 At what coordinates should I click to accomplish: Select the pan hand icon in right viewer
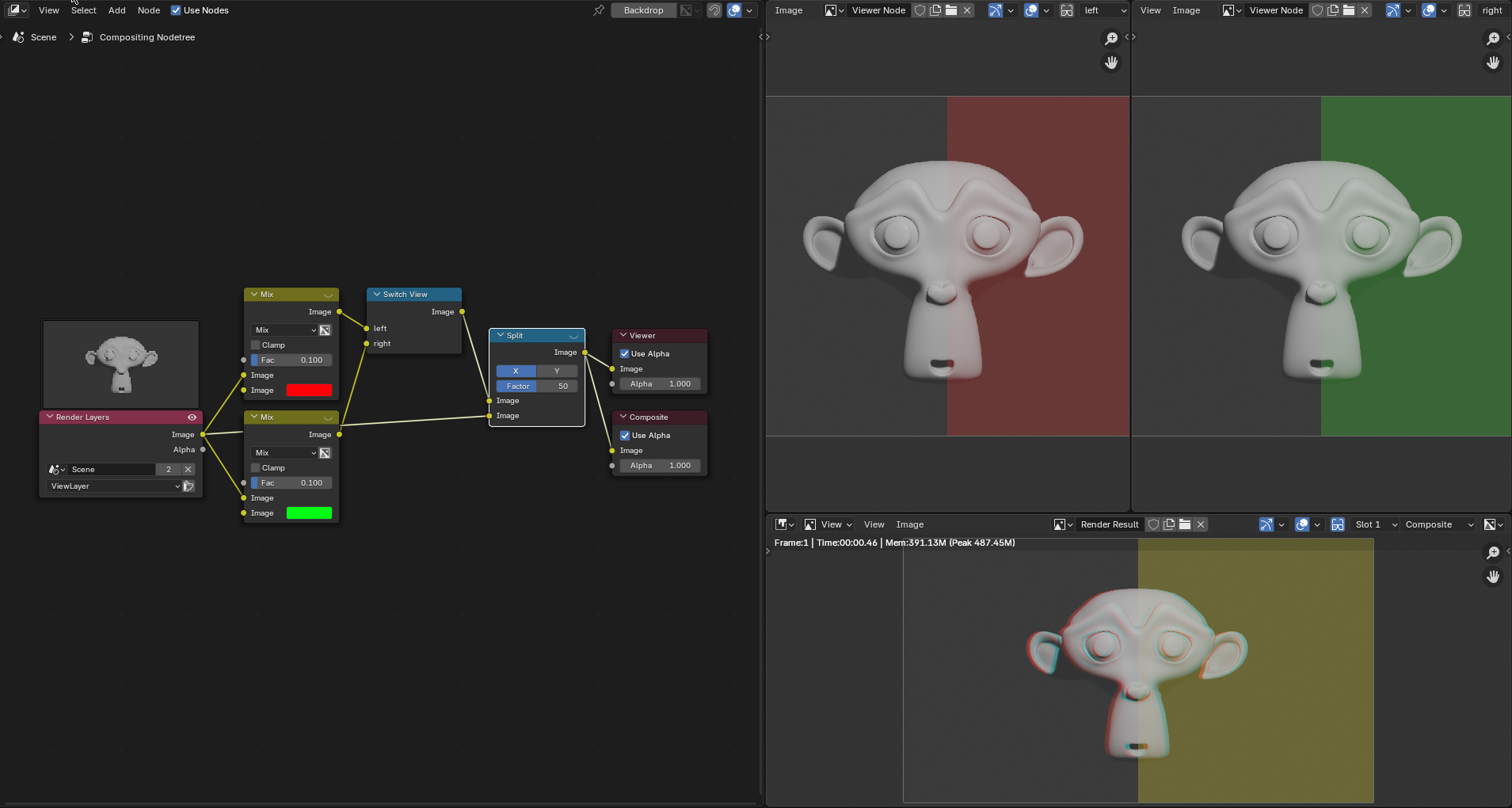coord(1493,63)
